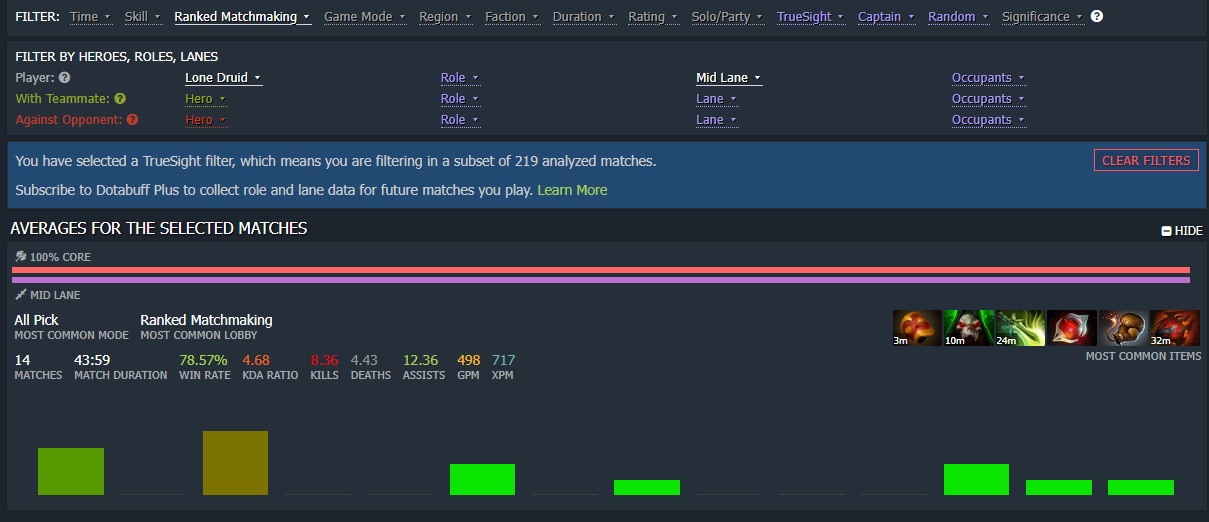Change the Mid Lane selection
Image resolution: width=1209 pixels, height=522 pixels.
pyautogui.click(x=729, y=78)
